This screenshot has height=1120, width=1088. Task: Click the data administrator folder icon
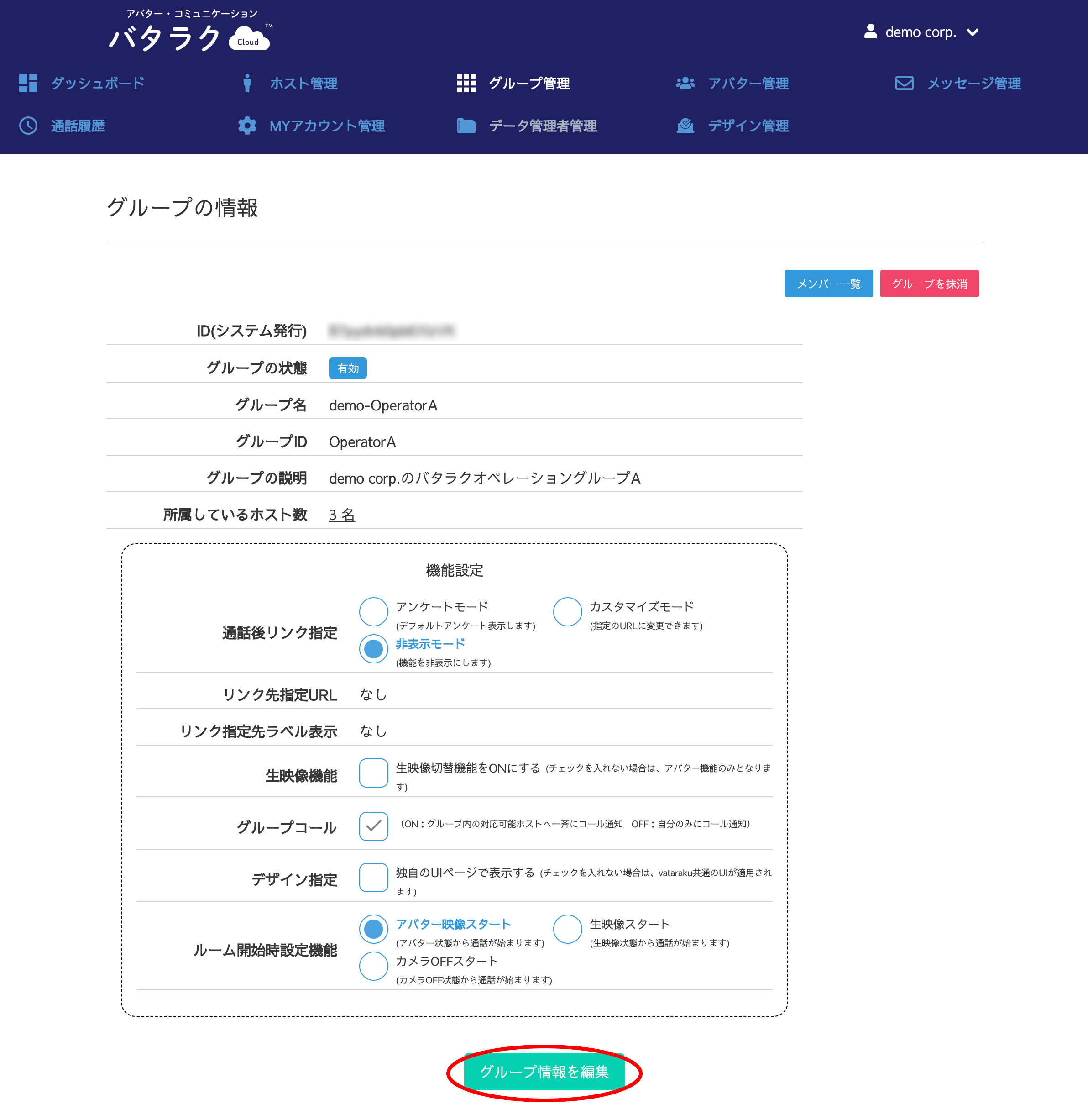[466, 126]
